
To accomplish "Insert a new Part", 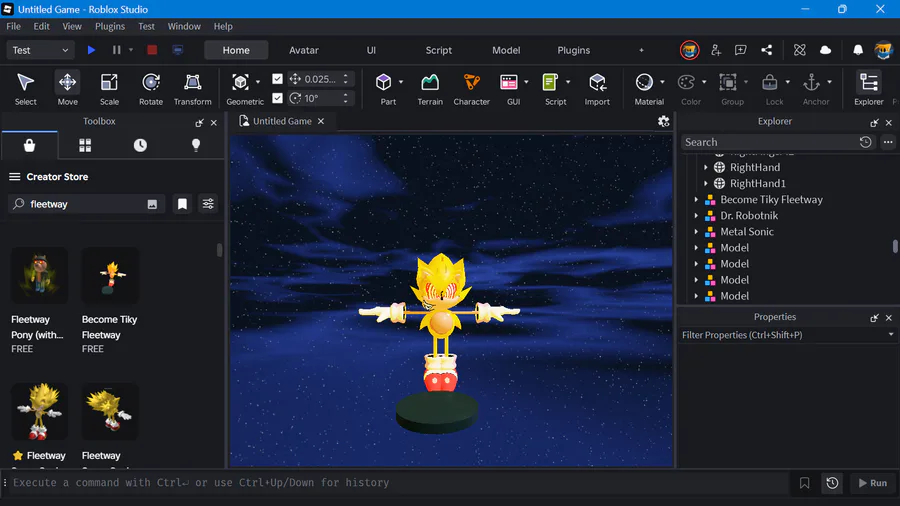I will (383, 83).
